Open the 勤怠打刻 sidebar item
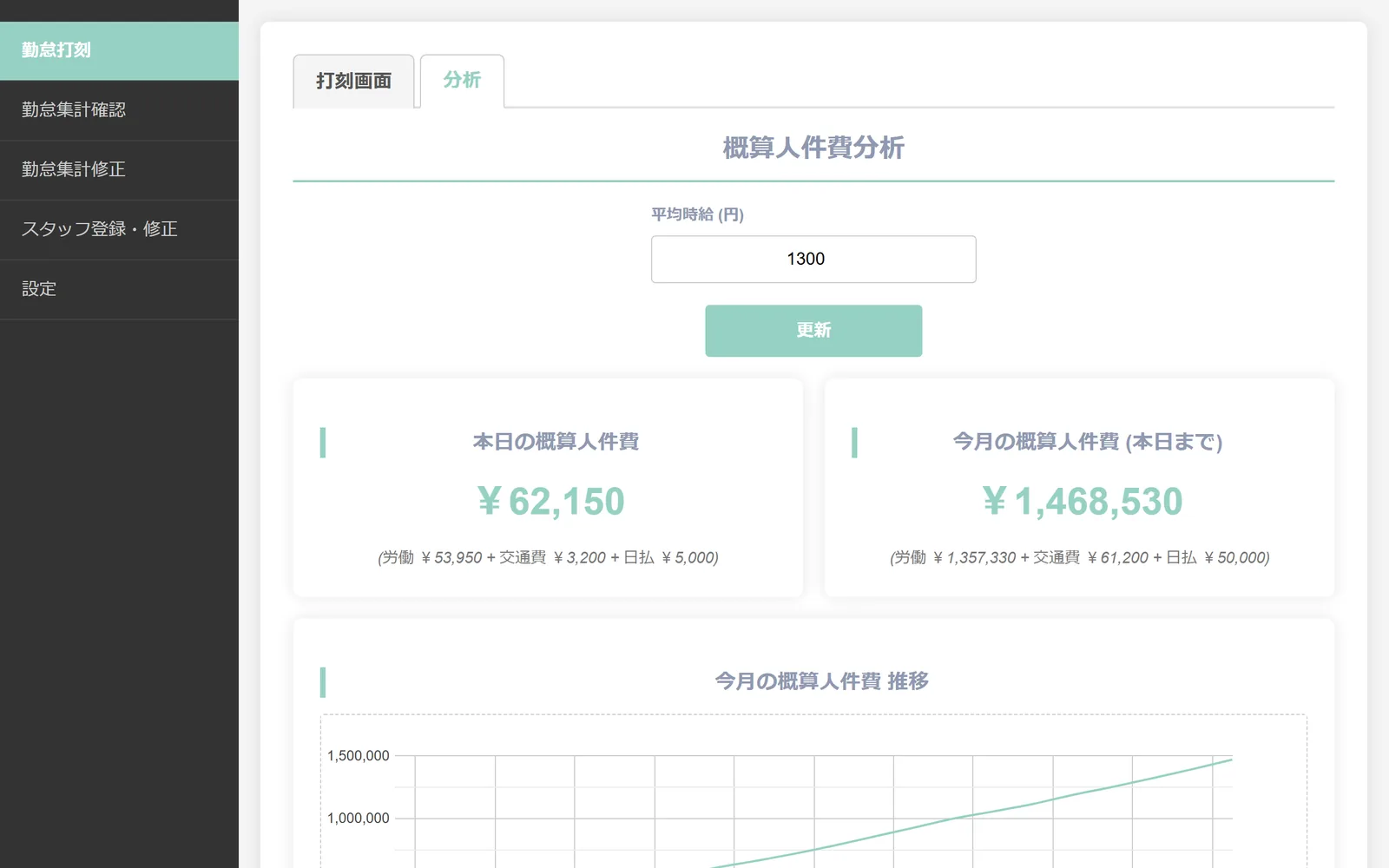 [x=119, y=50]
